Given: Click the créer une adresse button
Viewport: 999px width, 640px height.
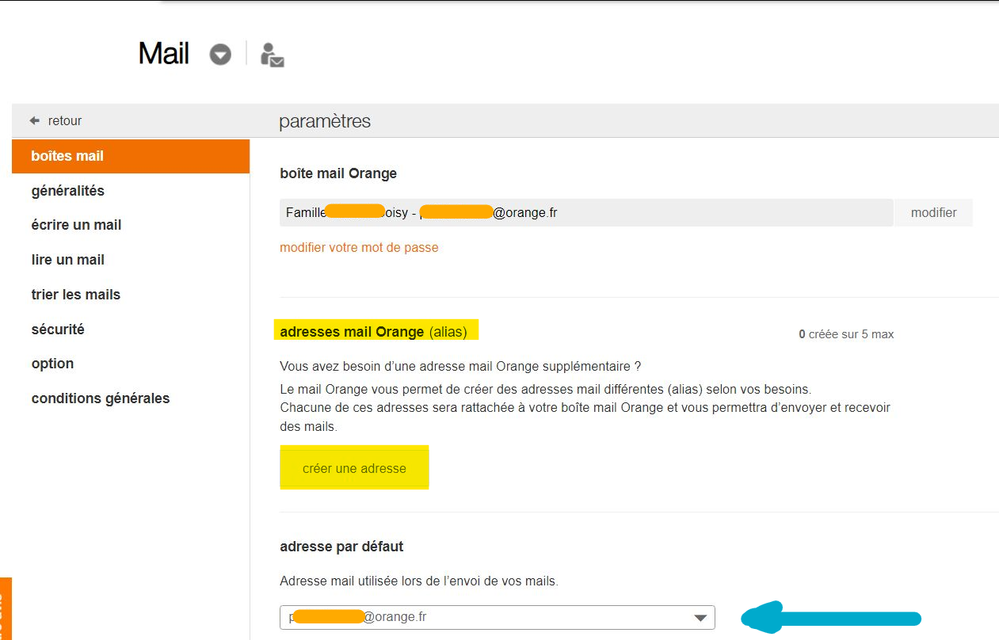Looking at the screenshot, I should tap(354, 468).
